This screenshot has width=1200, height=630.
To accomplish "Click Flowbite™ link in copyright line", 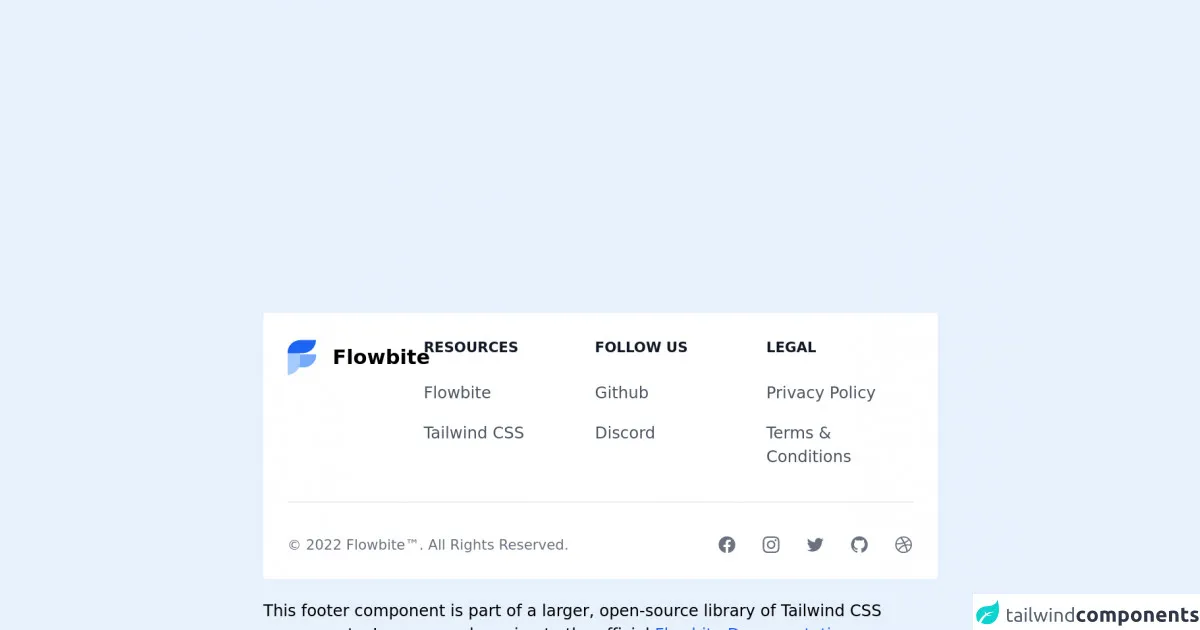I will [383, 545].
